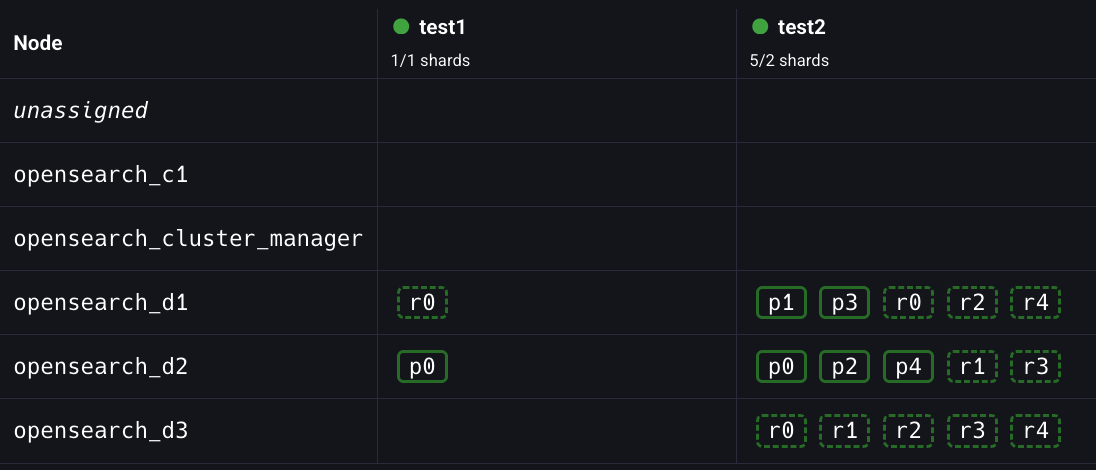The image size is (1096, 470).
Task: Click p0 primary shard of test2 on opensearch_d2
Action: tap(781, 367)
